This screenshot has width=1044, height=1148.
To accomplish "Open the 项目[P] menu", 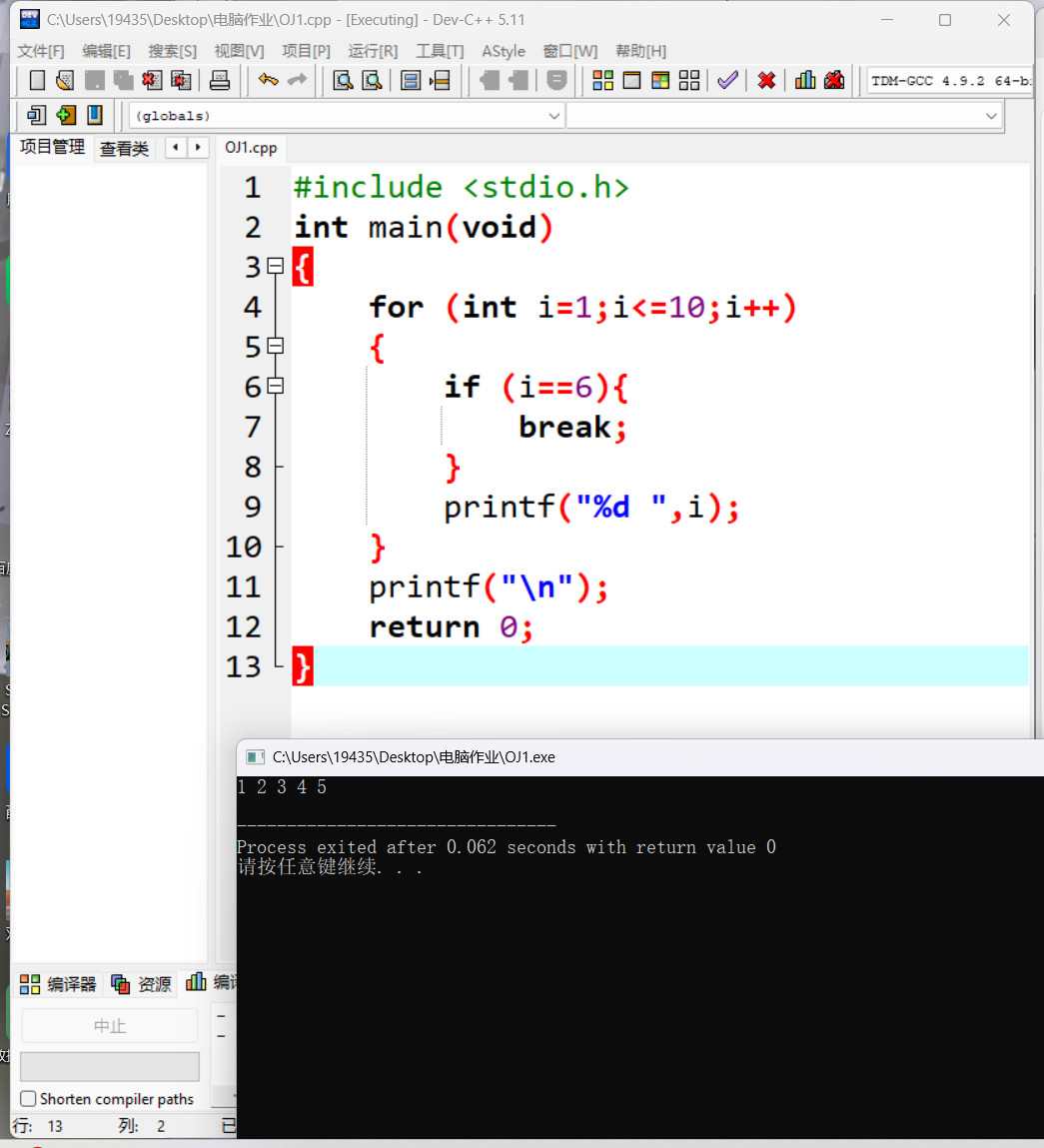I will click(x=306, y=51).
